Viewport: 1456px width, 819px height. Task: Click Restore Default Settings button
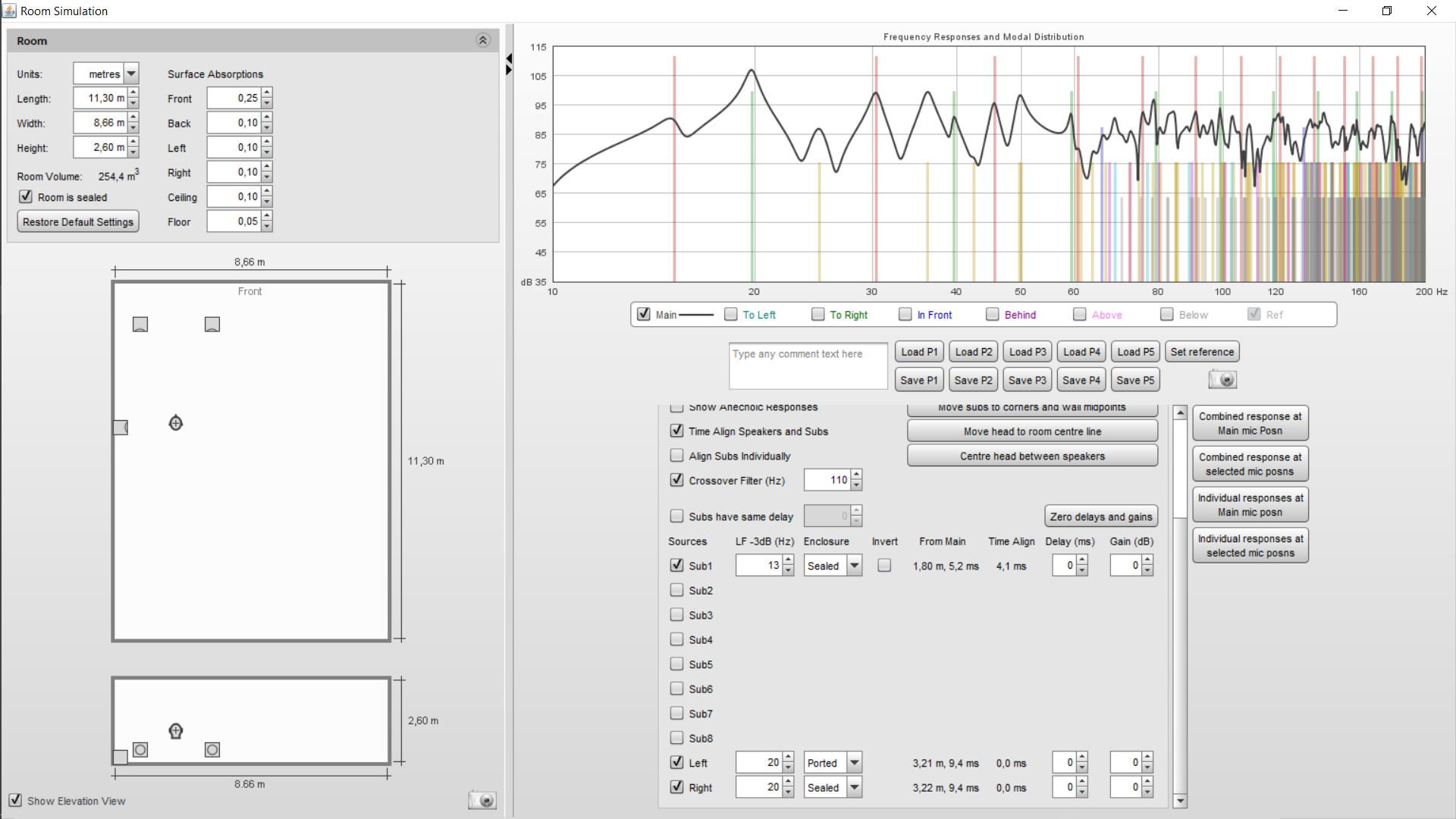click(x=78, y=222)
